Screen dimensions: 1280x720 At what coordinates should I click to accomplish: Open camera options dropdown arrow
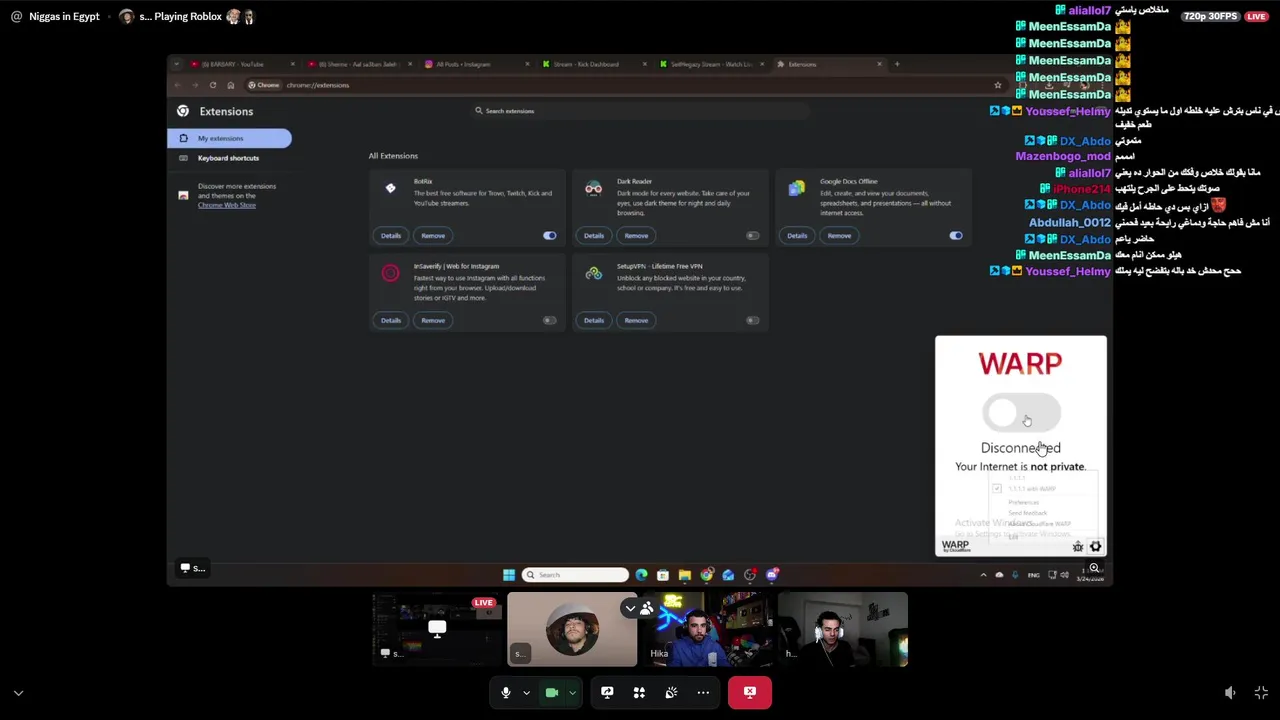click(572, 692)
